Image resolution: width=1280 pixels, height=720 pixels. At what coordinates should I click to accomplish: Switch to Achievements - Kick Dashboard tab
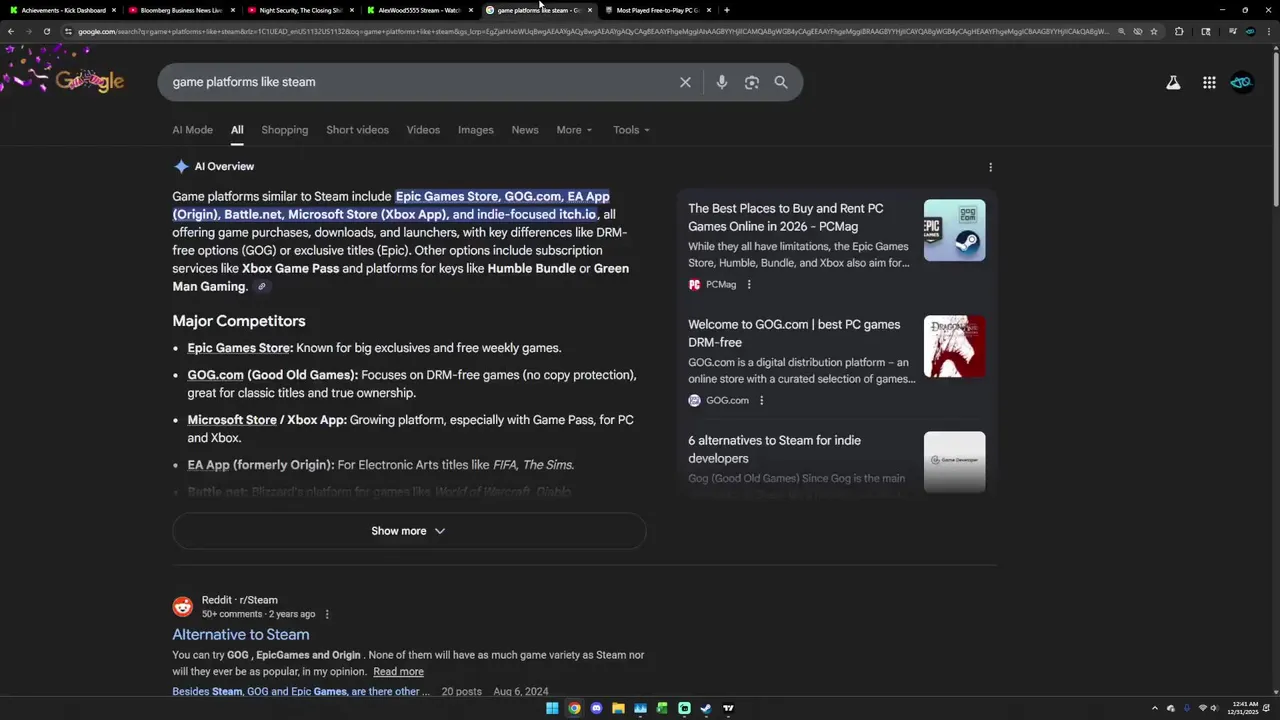click(60, 10)
